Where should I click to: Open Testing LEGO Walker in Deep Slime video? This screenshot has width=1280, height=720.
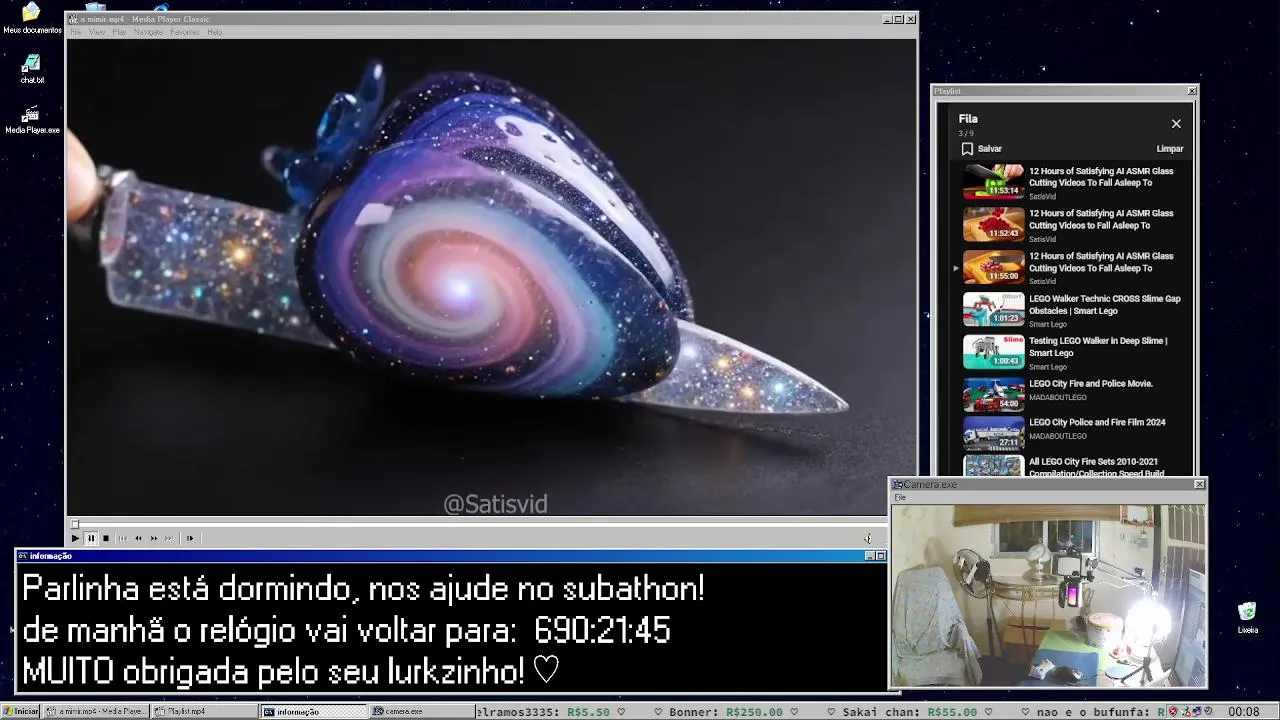(x=1098, y=347)
